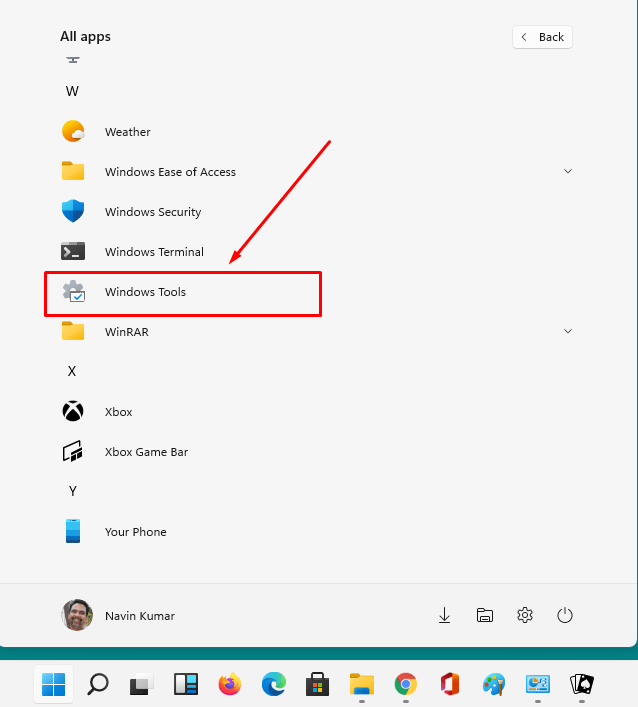Image resolution: width=638 pixels, height=707 pixels.
Task: Open the Downloads folder shortcut icon
Action: pyautogui.click(x=445, y=615)
